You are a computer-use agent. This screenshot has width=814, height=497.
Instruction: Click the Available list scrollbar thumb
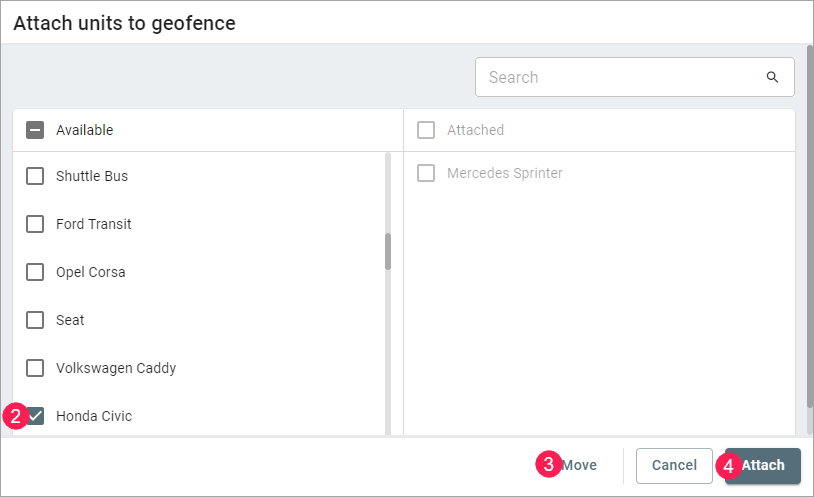coord(388,251)
